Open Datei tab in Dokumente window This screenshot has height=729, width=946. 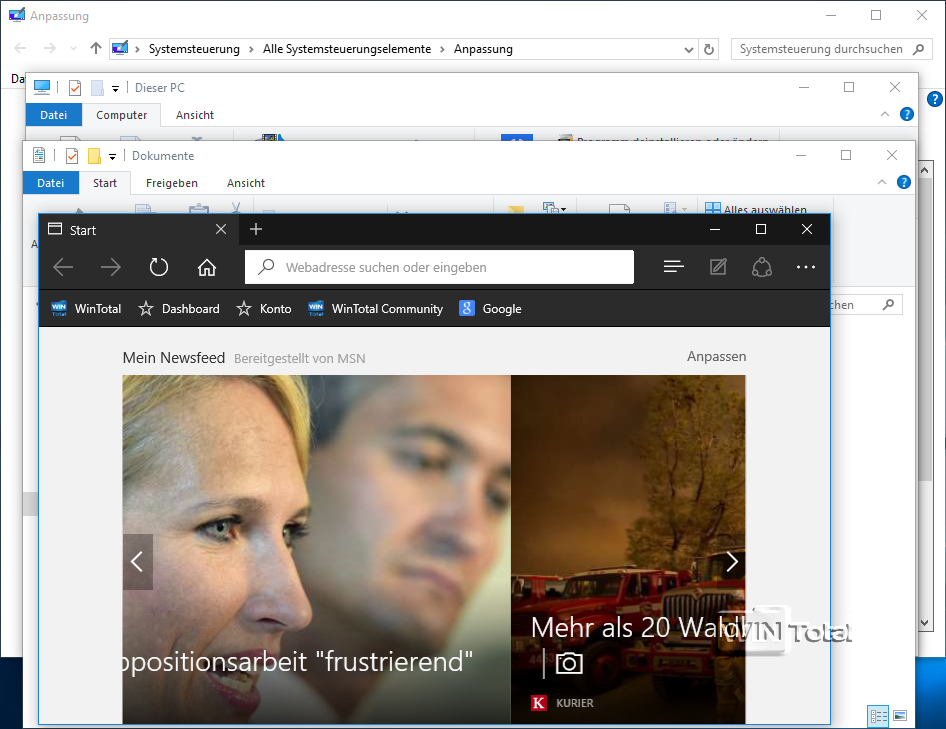[x=51, y=183]
